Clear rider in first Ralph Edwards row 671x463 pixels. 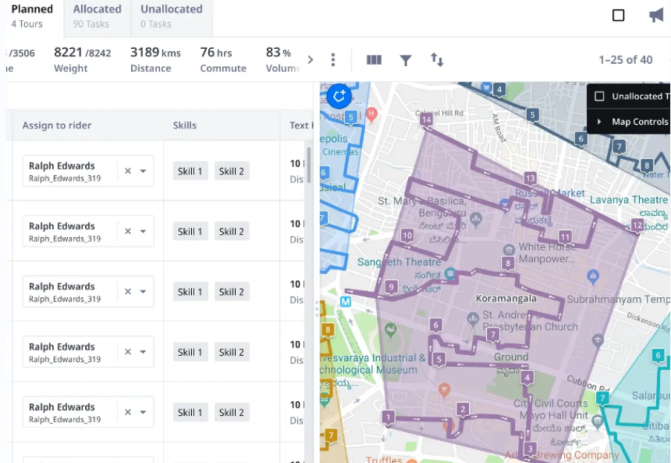[127, 171]
